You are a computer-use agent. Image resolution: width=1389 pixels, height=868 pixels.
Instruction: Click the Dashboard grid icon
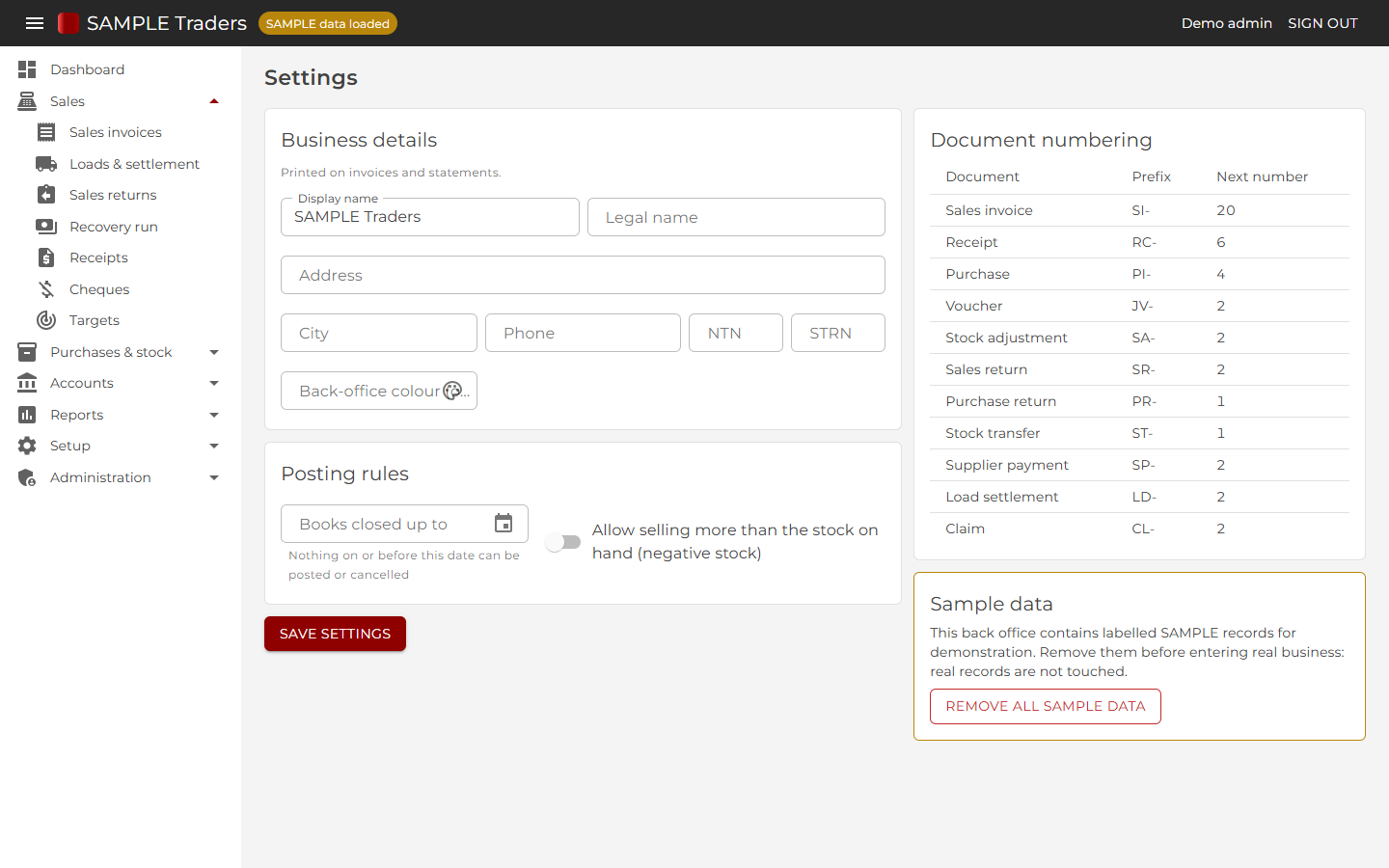[27, 69]
